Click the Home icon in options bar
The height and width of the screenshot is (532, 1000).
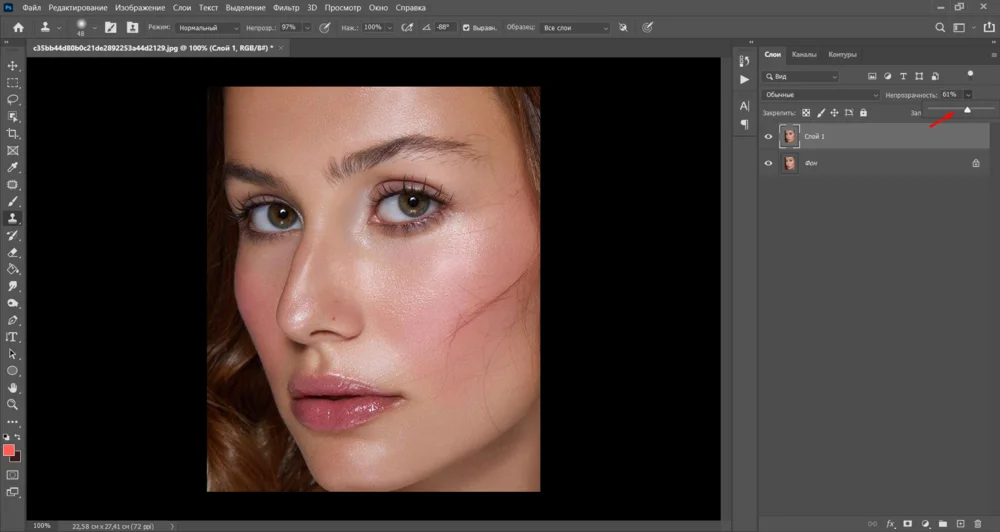pos(18,27)
